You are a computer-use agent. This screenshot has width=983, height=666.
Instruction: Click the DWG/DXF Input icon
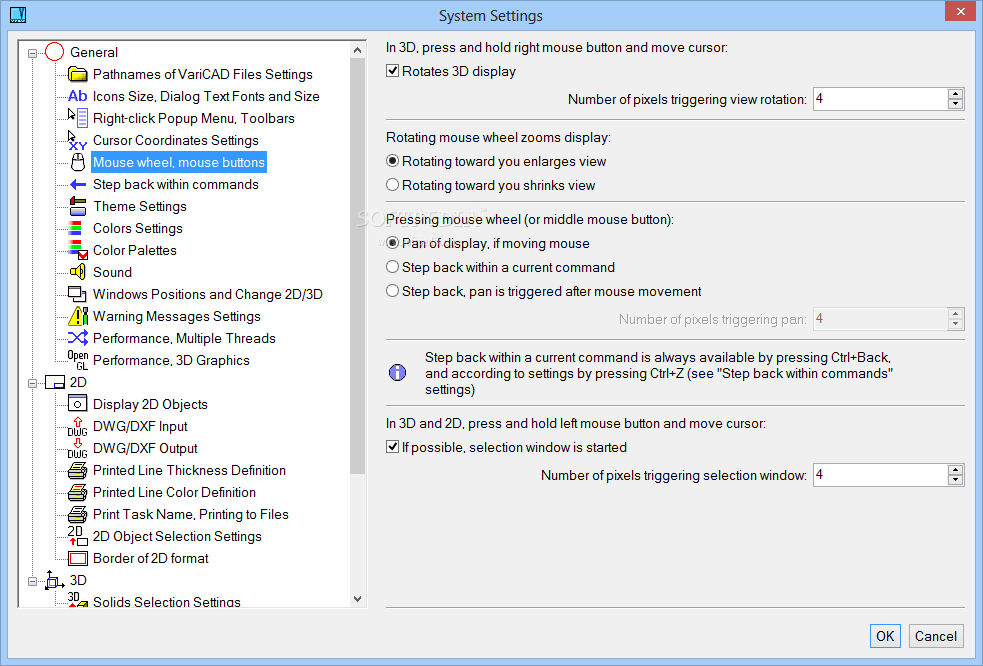pyautogui.click(x=78, y=426)
